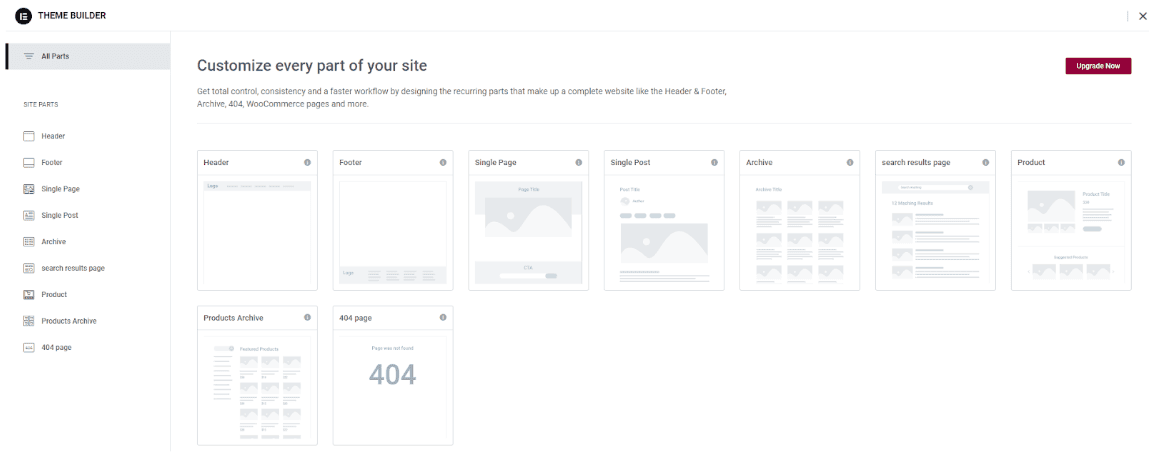1170x467 pixels.
Task: Select the Products Archive template thumbnail
Action: [x=257, y=387]
